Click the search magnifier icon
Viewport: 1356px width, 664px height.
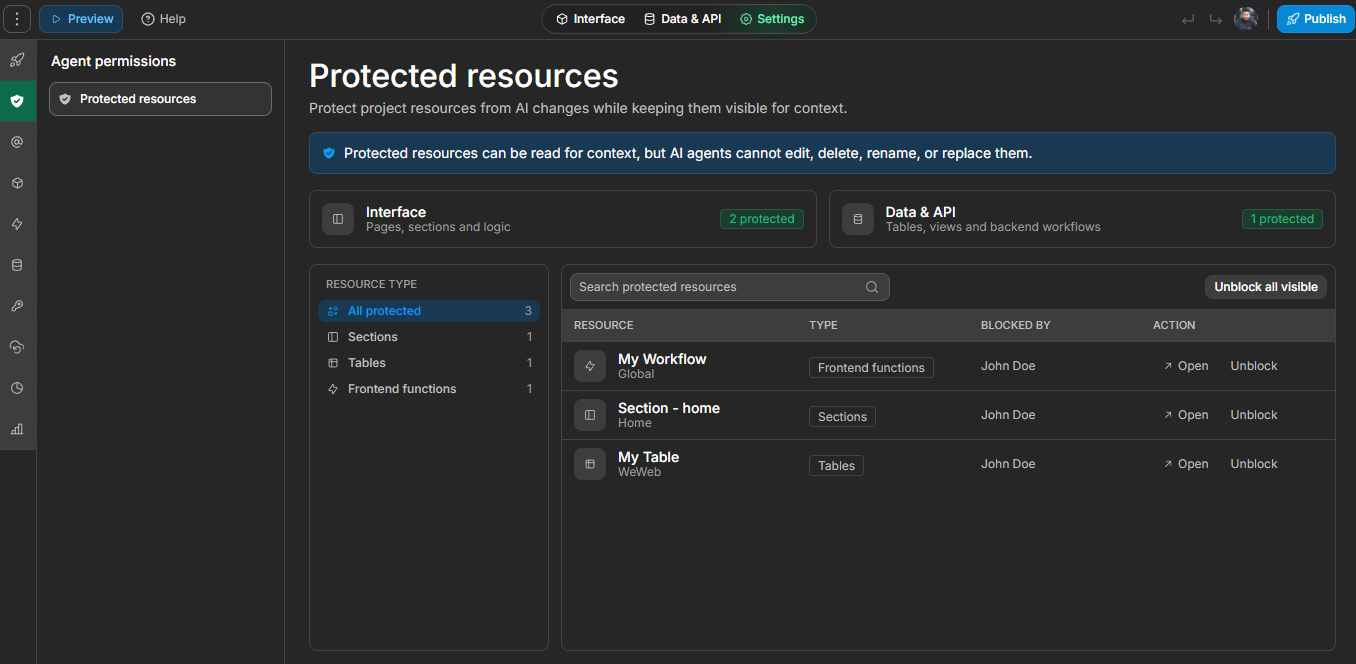[x=872, y=287]
